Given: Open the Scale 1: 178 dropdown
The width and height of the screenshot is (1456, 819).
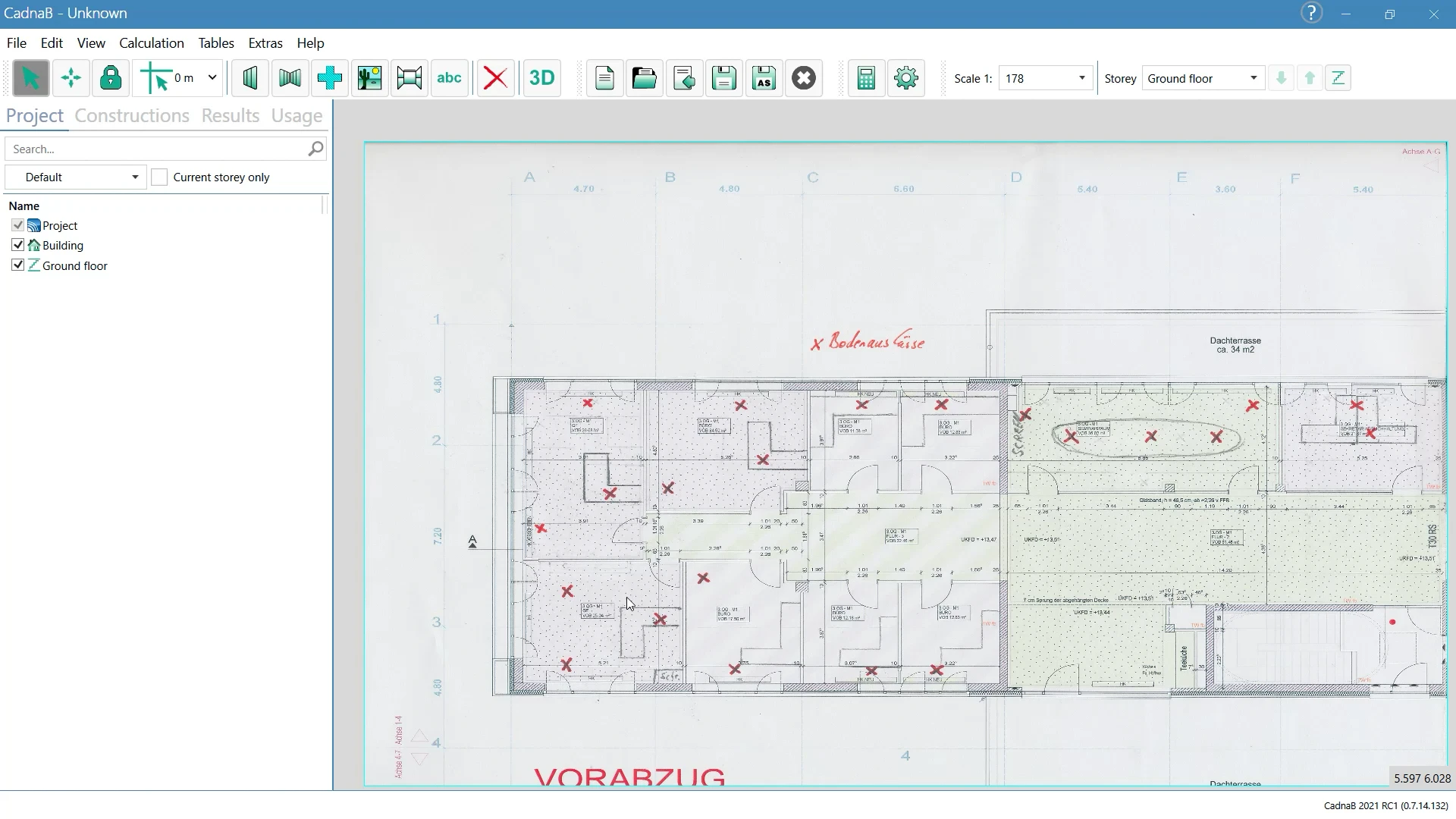Looking at the screenshot, I should (x=1046, y=78).
